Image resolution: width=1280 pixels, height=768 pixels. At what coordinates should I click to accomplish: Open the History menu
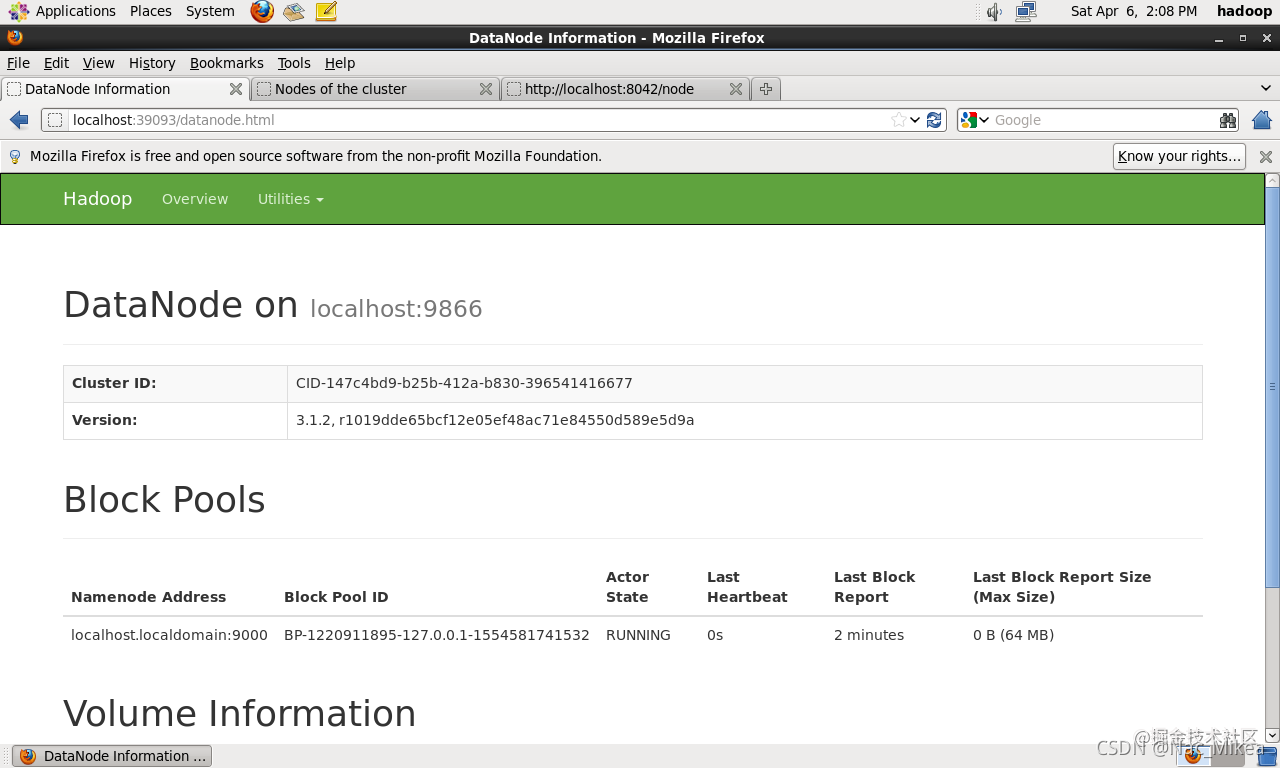pyautogui.click(x=152, y=63)
